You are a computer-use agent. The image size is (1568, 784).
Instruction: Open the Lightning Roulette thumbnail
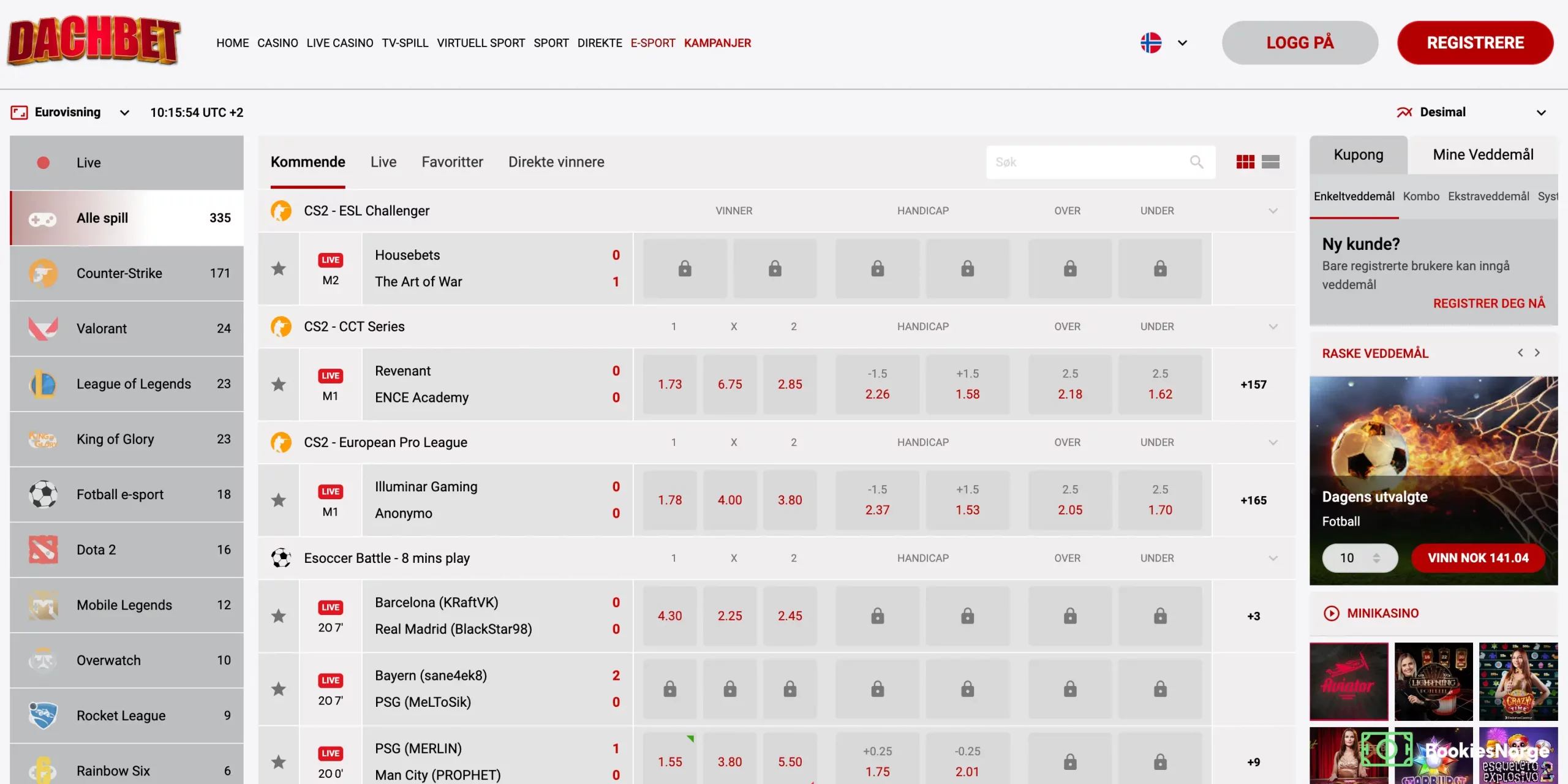pos(1433,681)
